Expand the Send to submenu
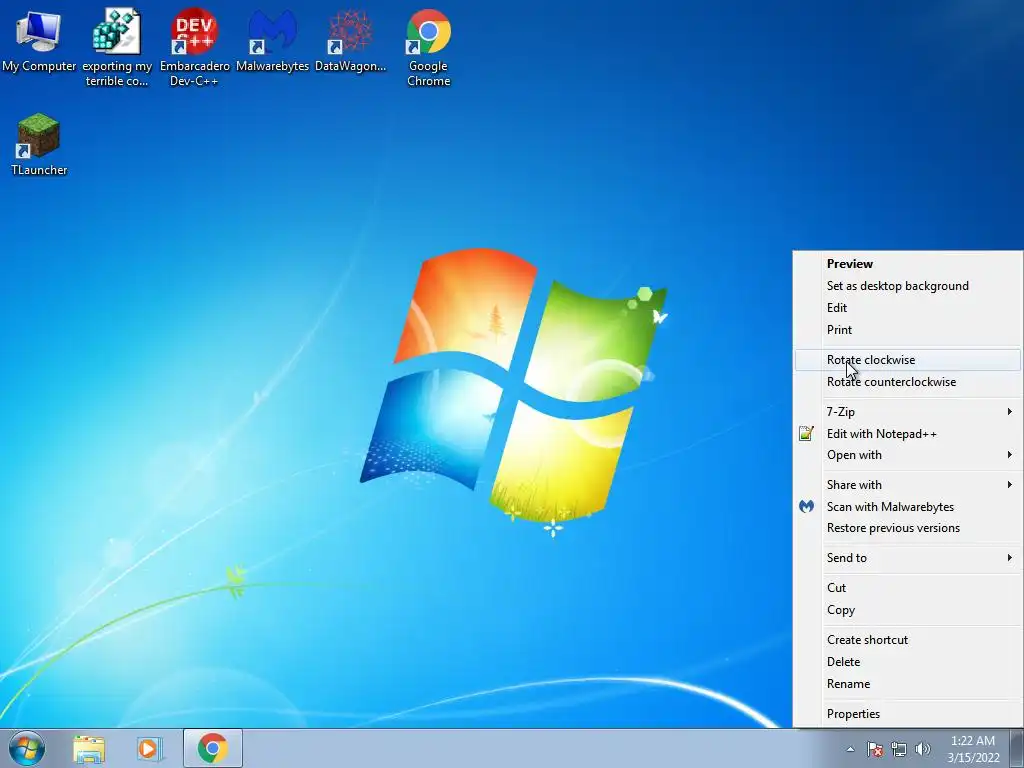This screenshot has width=1024, height=768. pyautogui.click(x=908, y=558)
